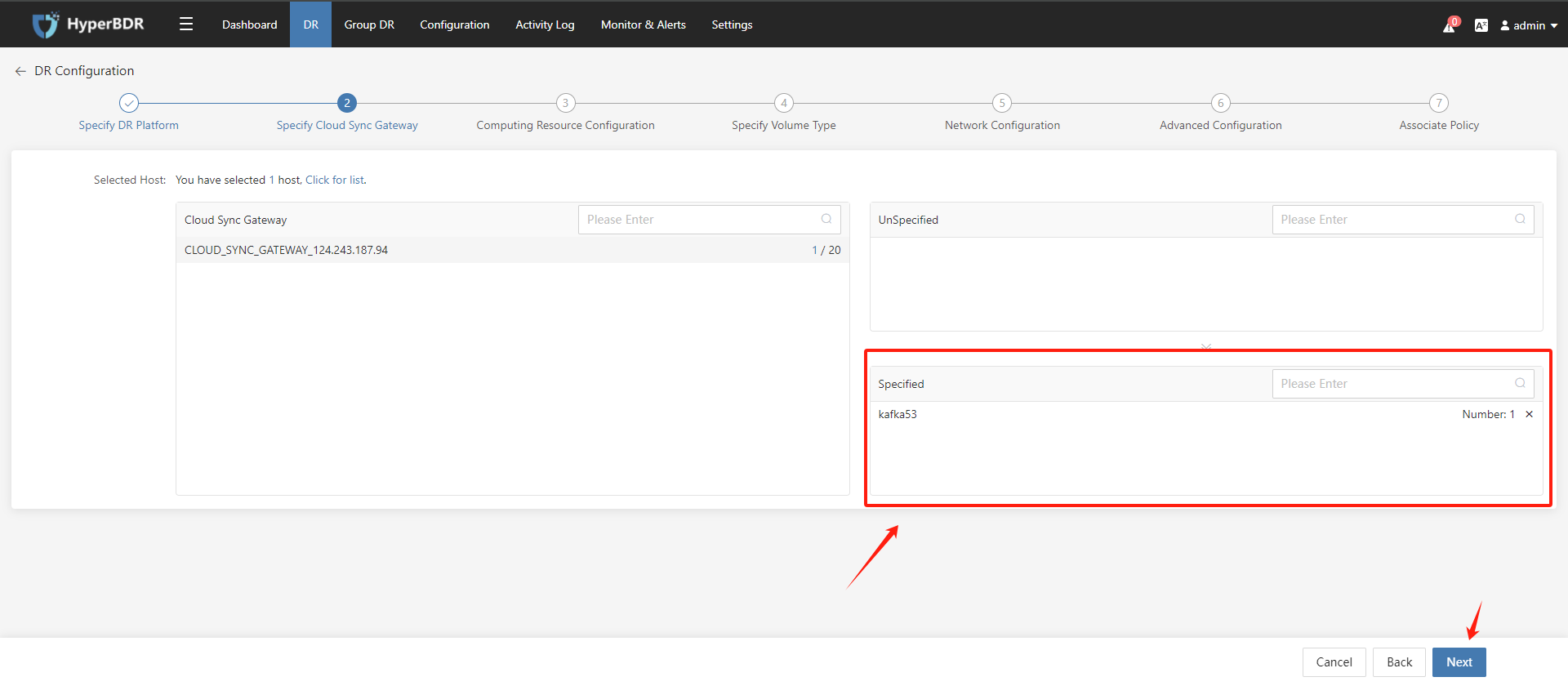The height and width of the screenshot is (686, 1568).
Task: Click step 2 circle in wizard
Action: (x=347, y=103)
